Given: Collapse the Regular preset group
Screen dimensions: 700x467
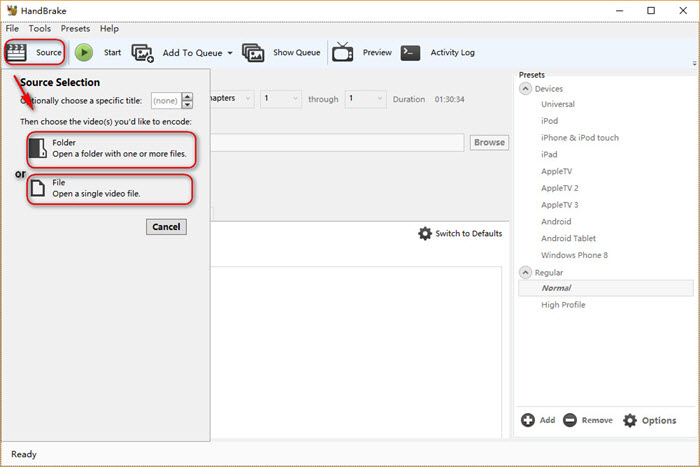Looking at the screenshot, I should tap(525, 272).
